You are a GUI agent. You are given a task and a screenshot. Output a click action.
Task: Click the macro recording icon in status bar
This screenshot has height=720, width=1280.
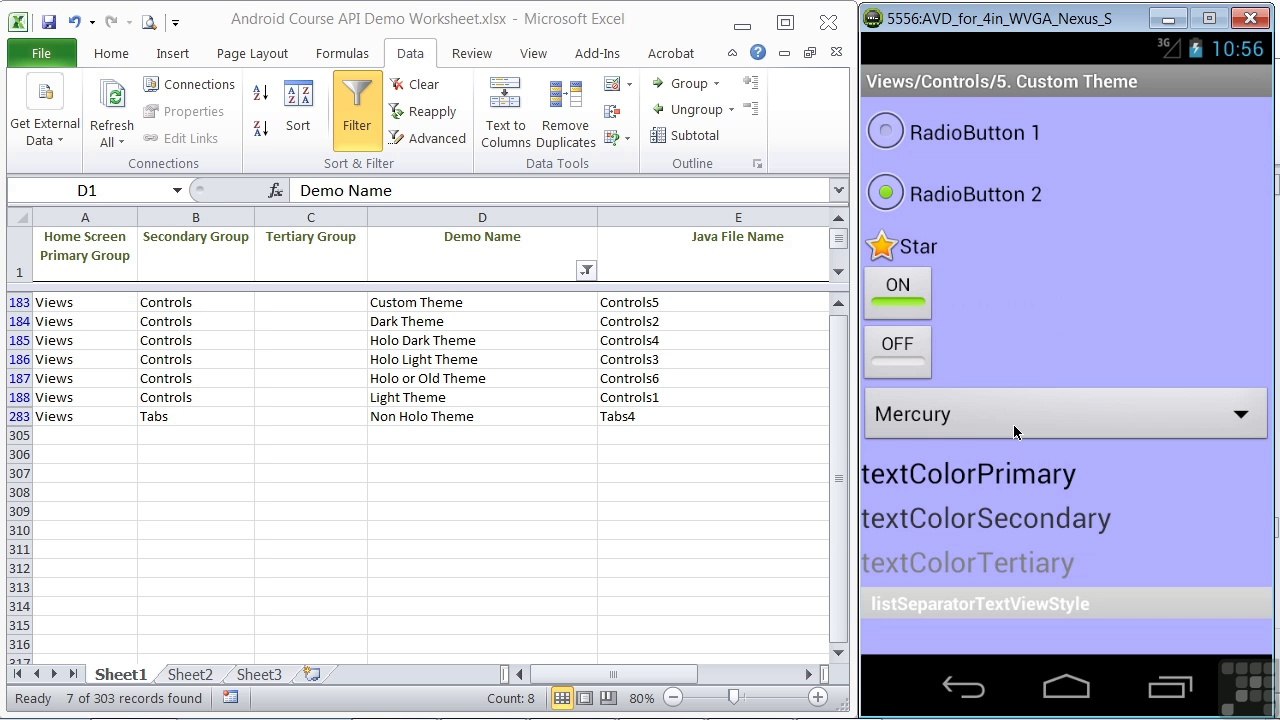231,698
